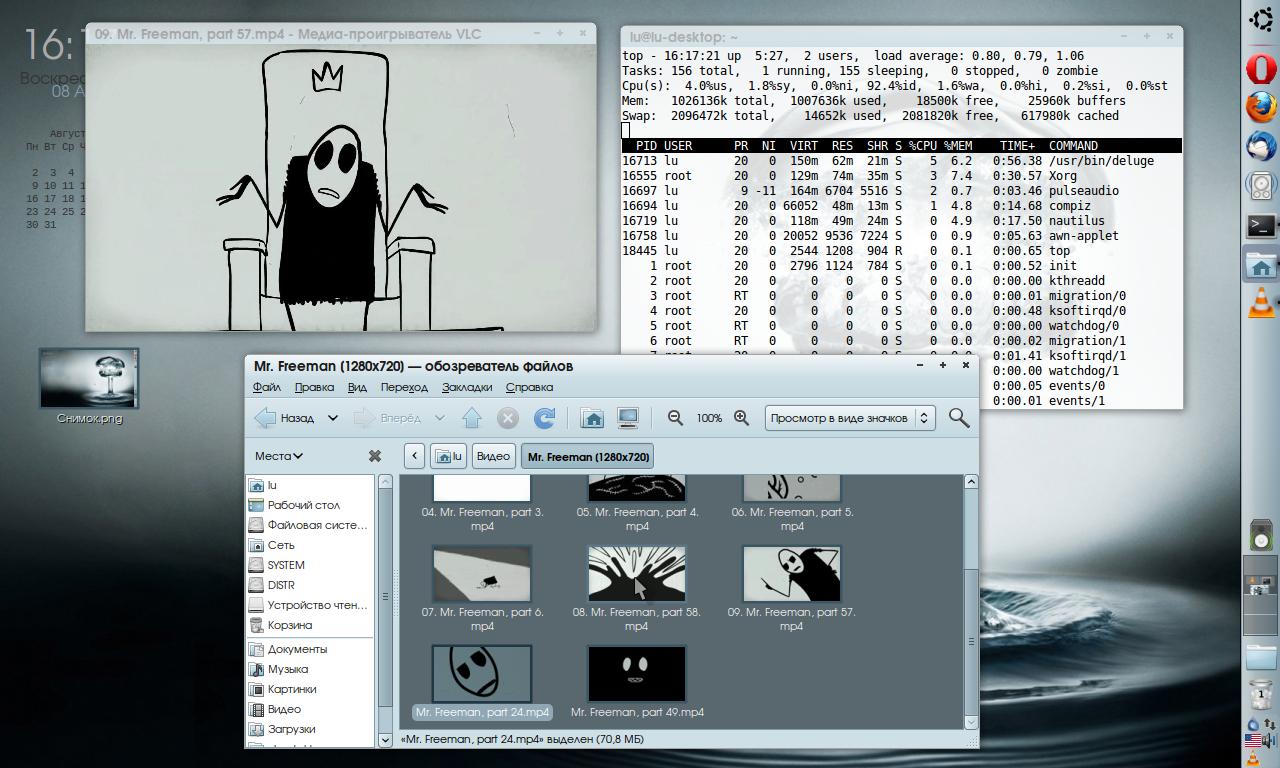Image resolution: width=1280 pixels, height=768 pixels.
Task: Click the Ubuntu logo in the dock
Action: pos(1262,19)
